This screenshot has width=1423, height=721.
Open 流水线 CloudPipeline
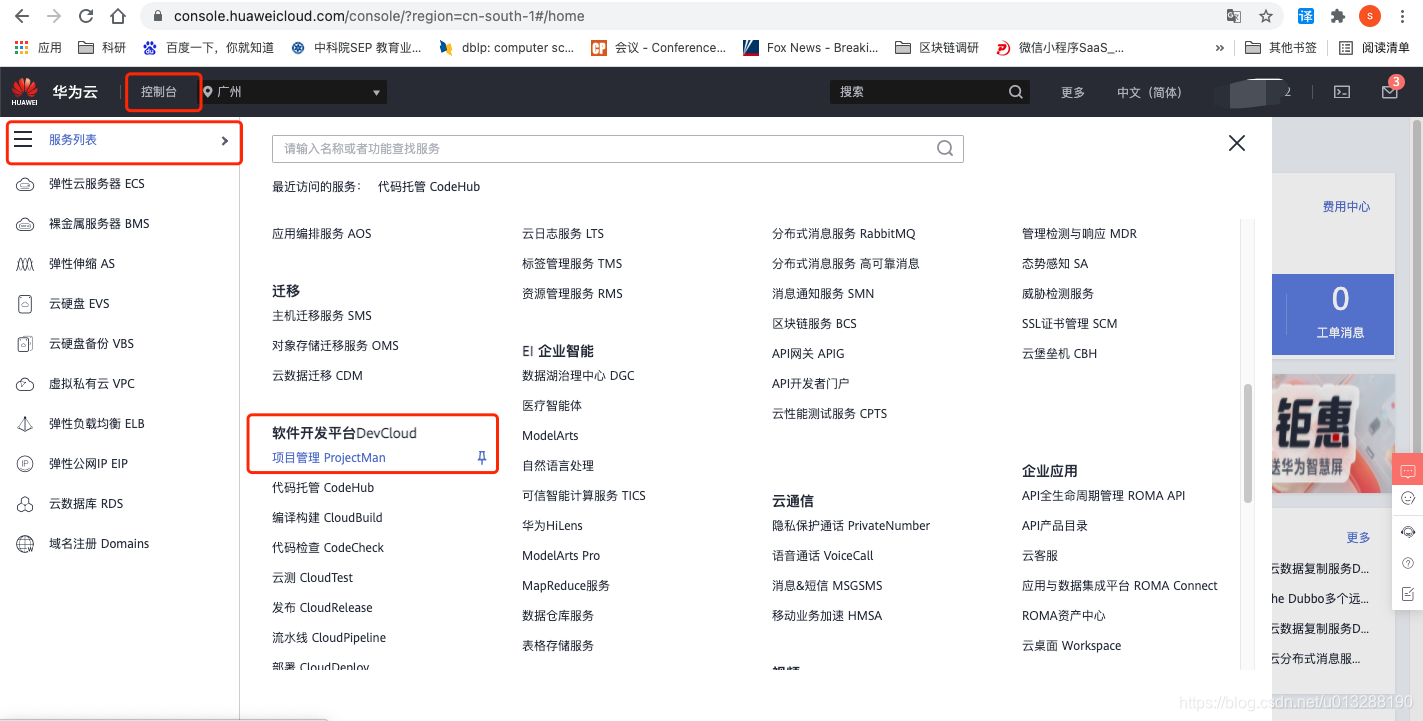click(329, 638)
